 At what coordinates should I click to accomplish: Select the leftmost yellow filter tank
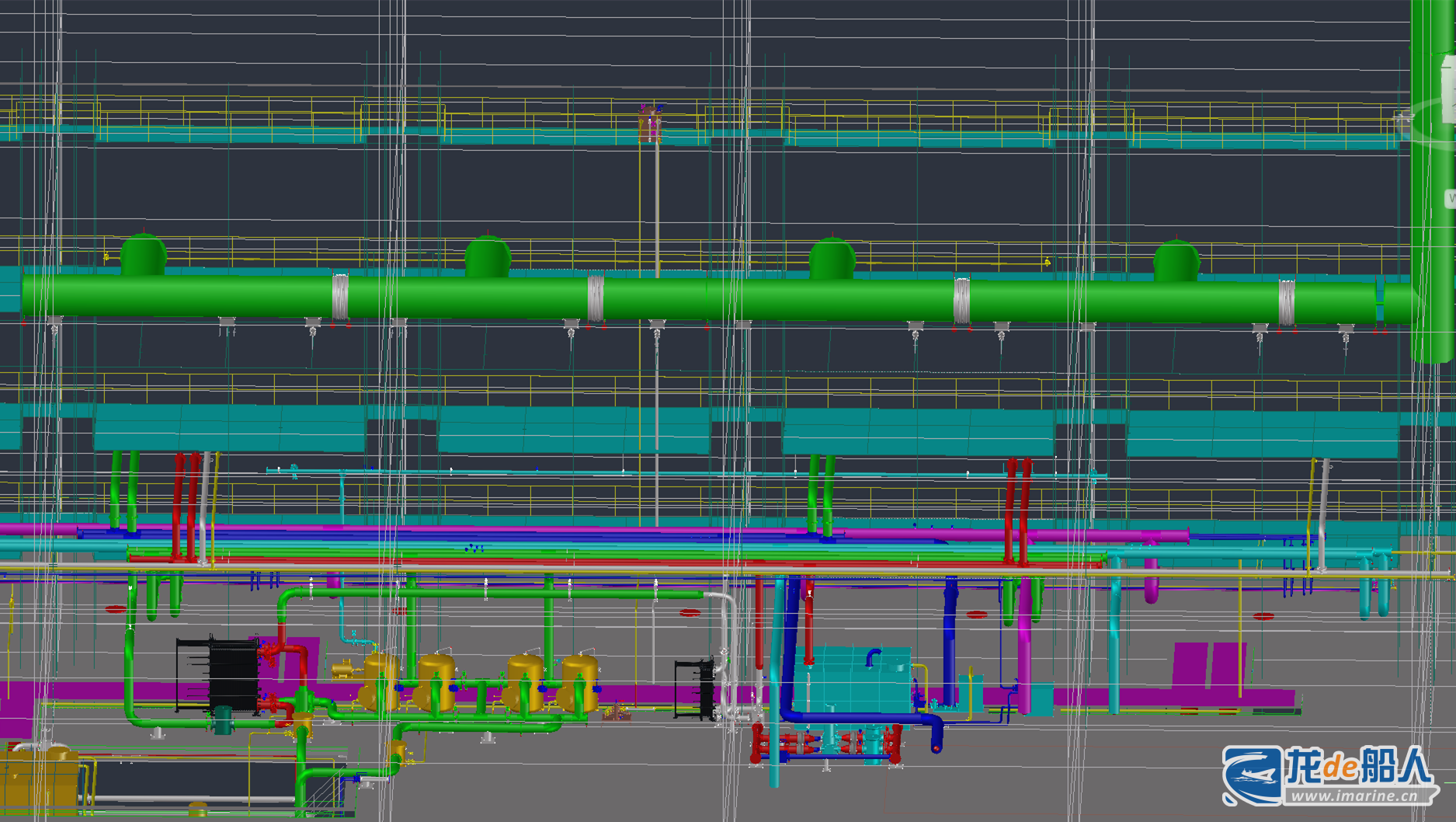381,682
